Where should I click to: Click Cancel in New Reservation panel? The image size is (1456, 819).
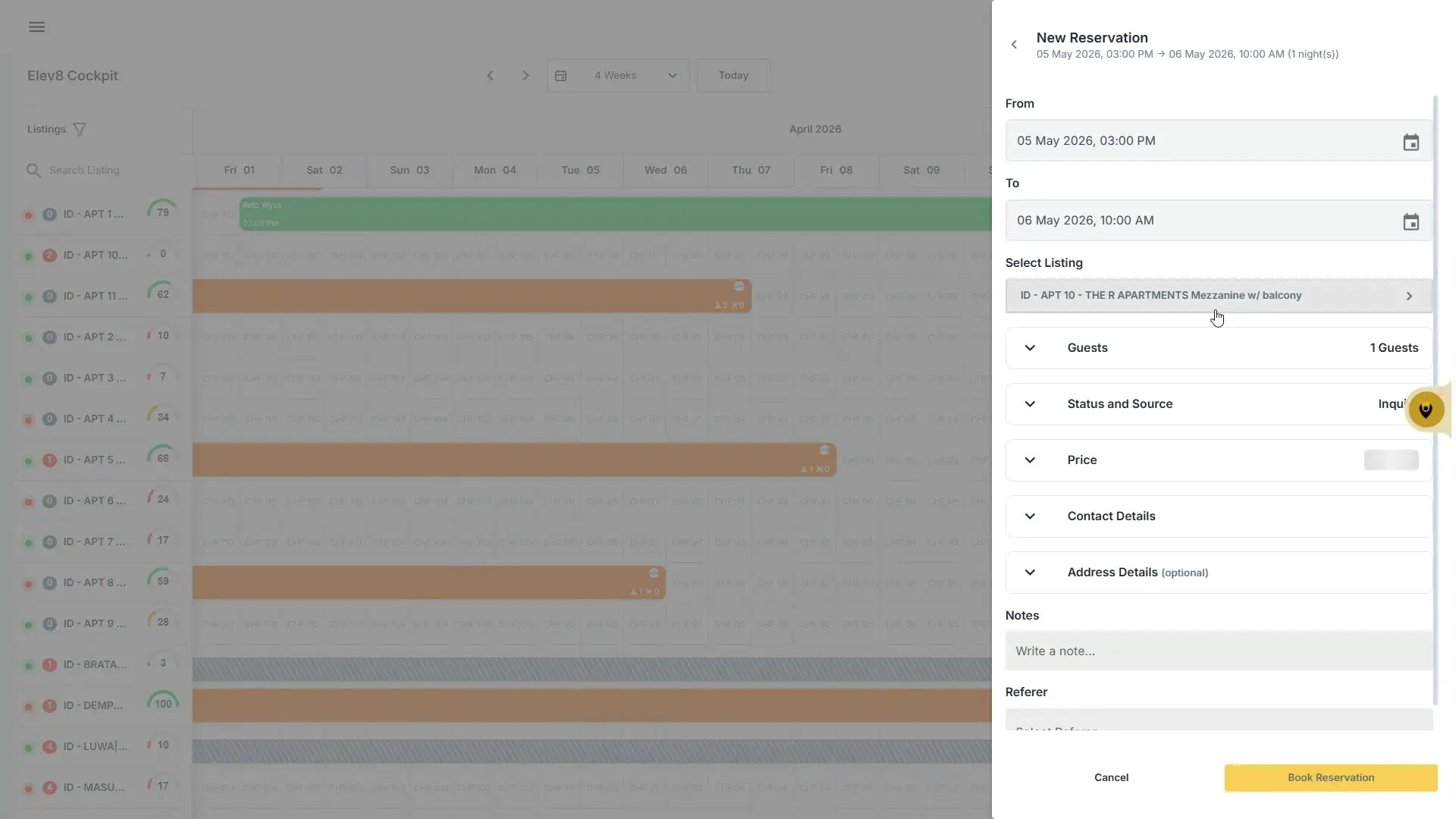click(x=1111, y=778)
